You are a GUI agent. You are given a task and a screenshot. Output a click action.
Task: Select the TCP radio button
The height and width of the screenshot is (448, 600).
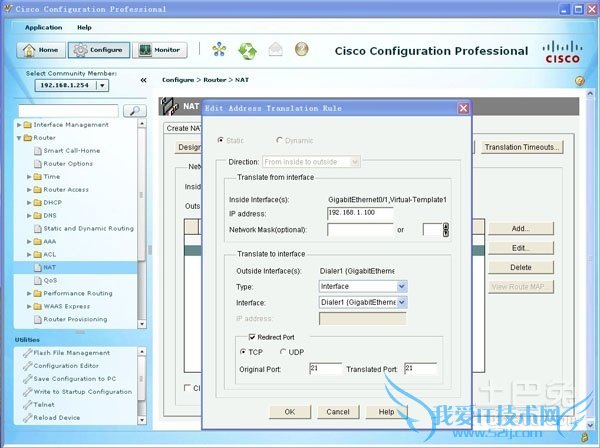tap(243, 352)
